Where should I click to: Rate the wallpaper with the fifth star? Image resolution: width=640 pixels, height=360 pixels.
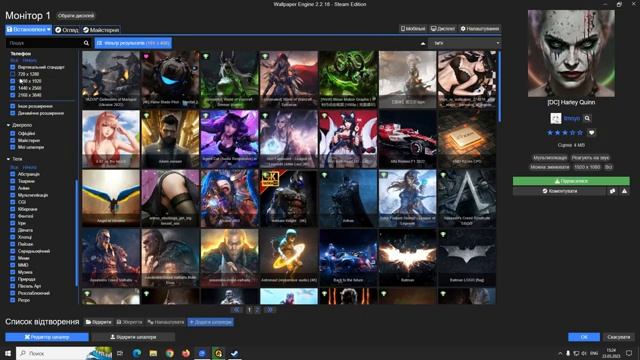coord(580,133)
